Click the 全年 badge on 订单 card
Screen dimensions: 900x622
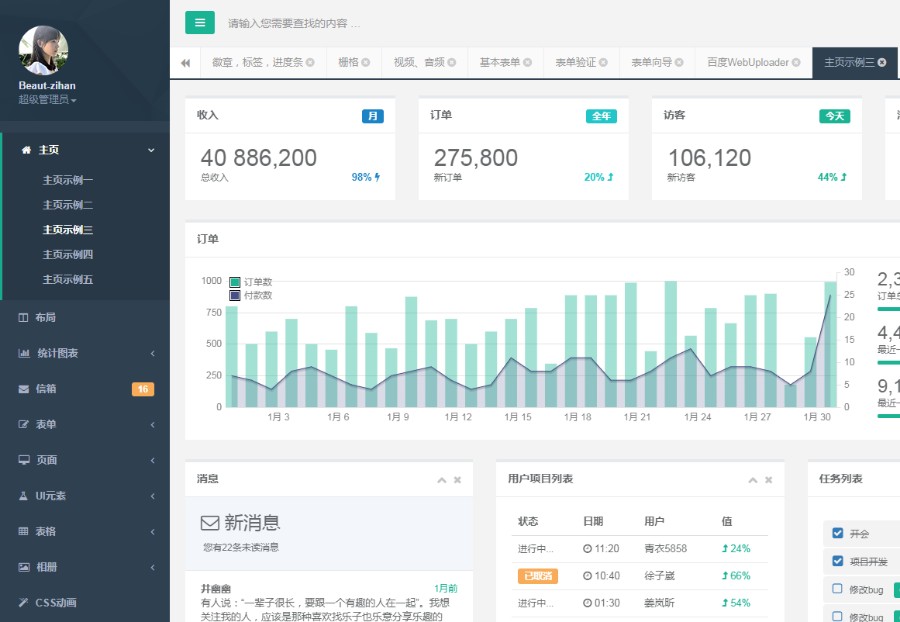pos(601,116)
